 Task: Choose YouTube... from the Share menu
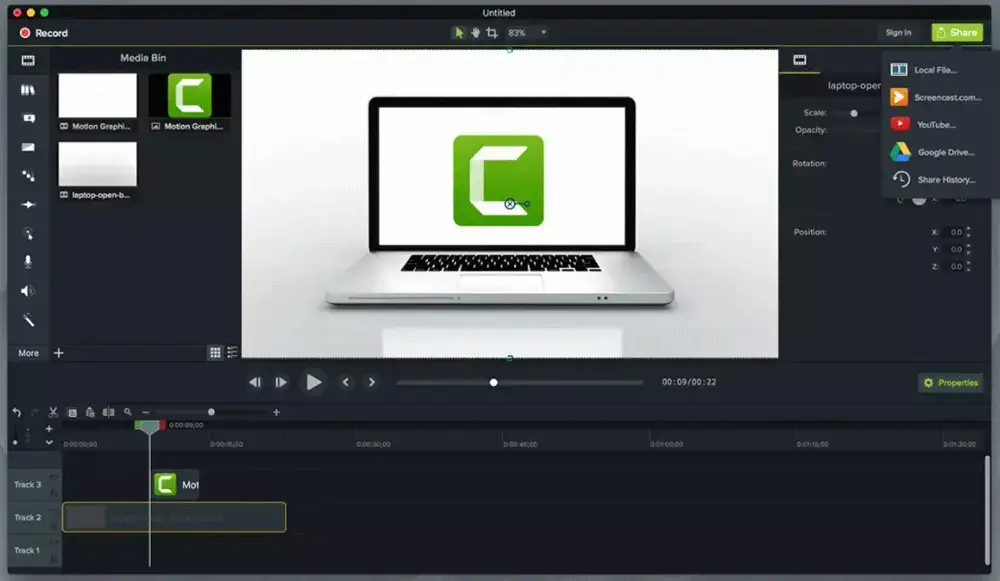935,125
